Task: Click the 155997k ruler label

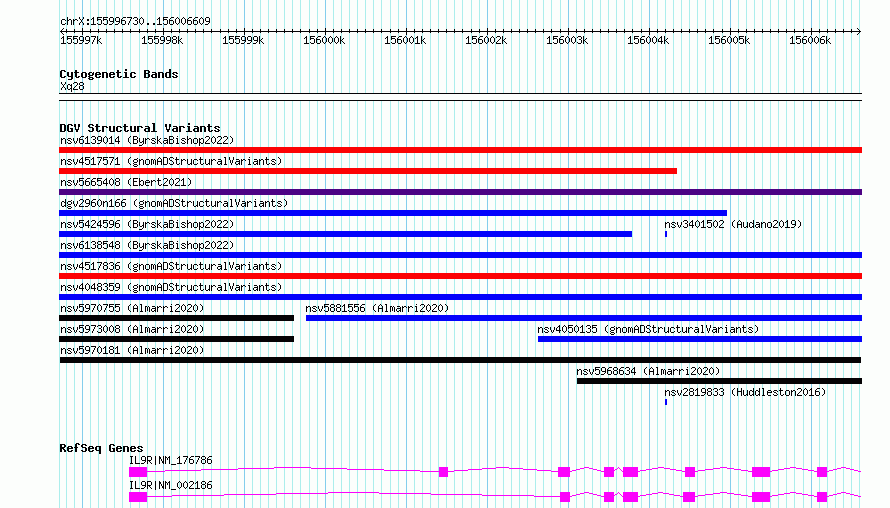Action: coord(81,40)
